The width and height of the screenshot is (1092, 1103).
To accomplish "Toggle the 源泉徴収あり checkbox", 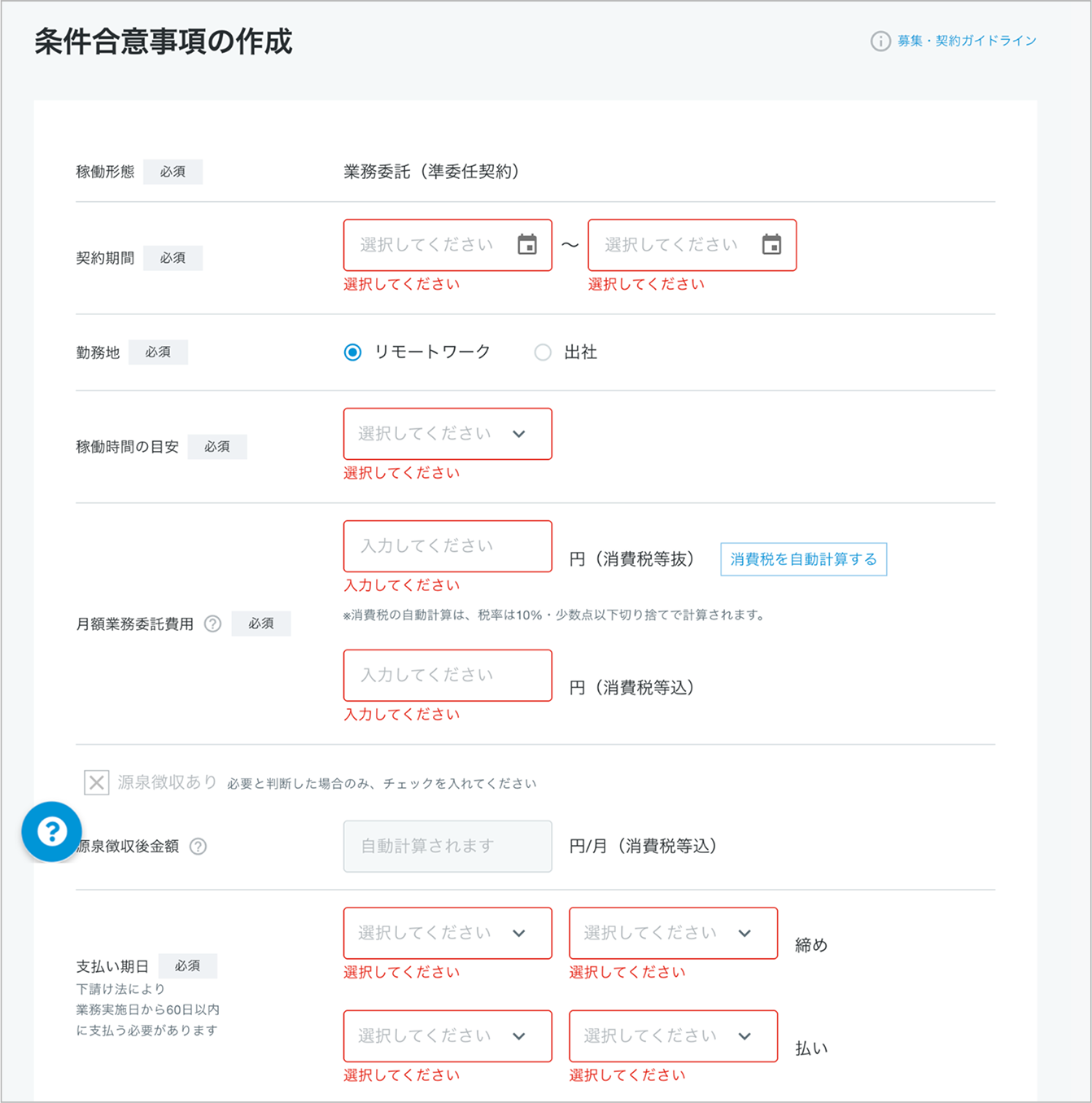I will click(97, 782).
